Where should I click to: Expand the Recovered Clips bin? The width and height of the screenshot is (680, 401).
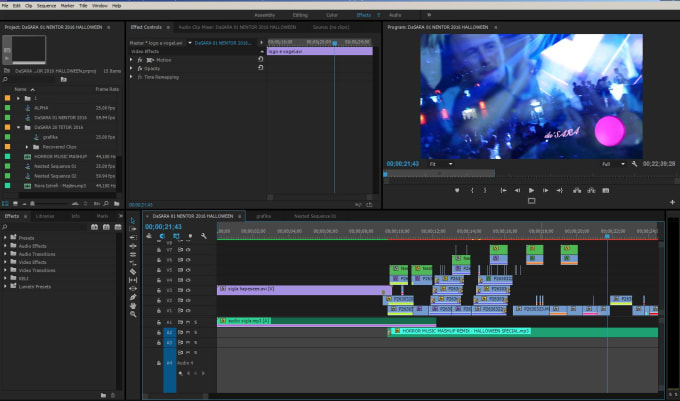(x=27, y=147)
